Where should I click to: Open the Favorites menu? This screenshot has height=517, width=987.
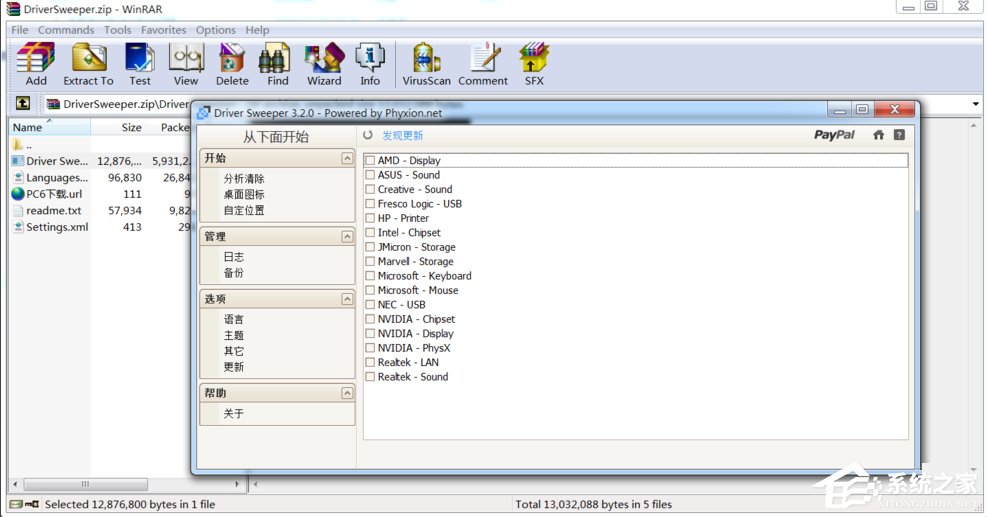pyautogui.click(x=163, y=30)
